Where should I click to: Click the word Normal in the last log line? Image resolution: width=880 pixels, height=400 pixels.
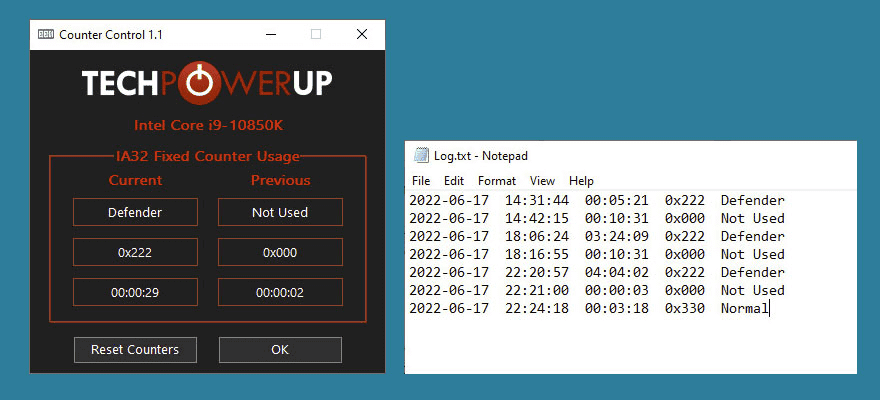(745, 308)
